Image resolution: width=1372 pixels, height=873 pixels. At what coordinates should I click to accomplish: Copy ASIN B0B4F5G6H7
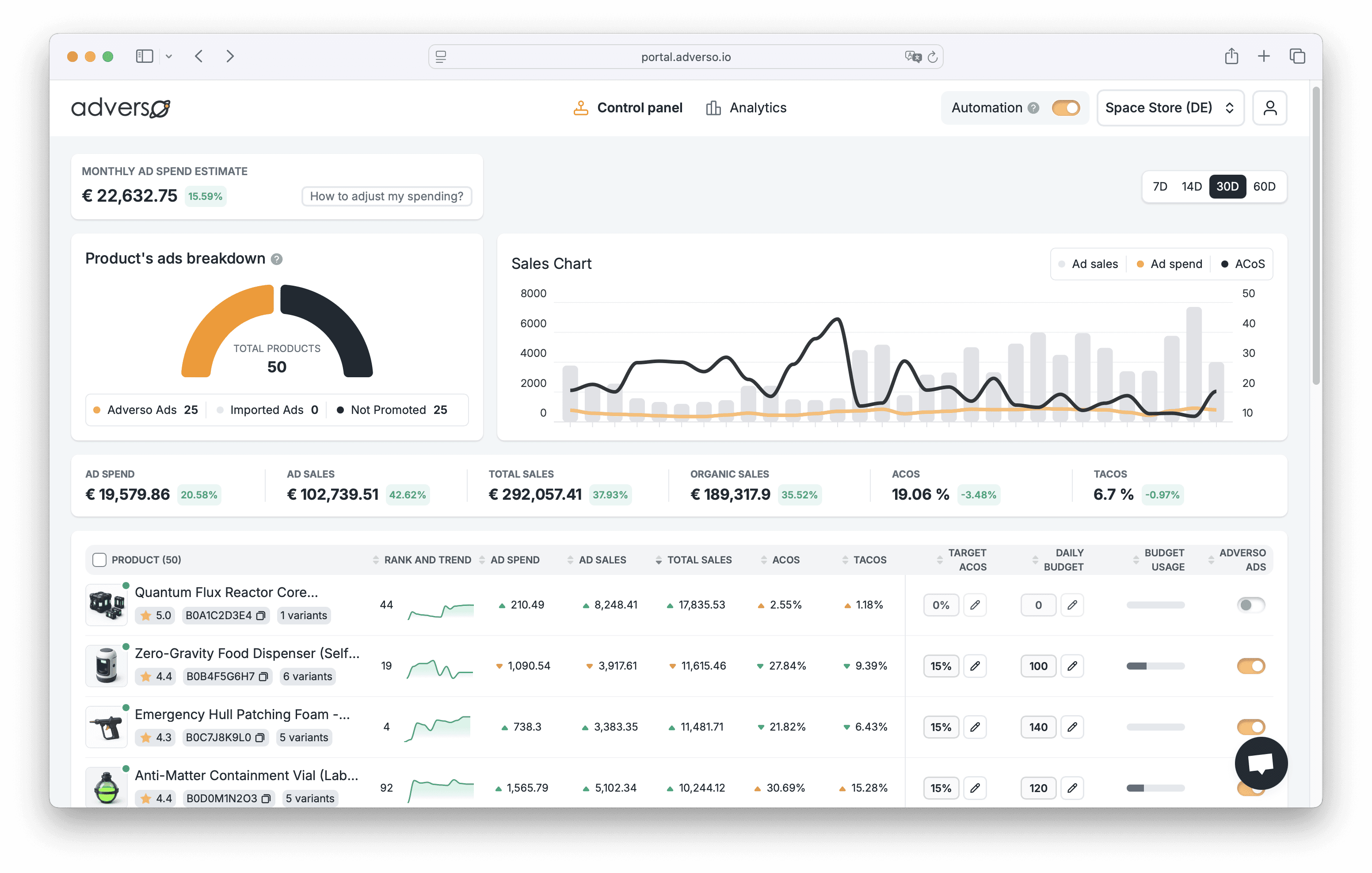263,676
